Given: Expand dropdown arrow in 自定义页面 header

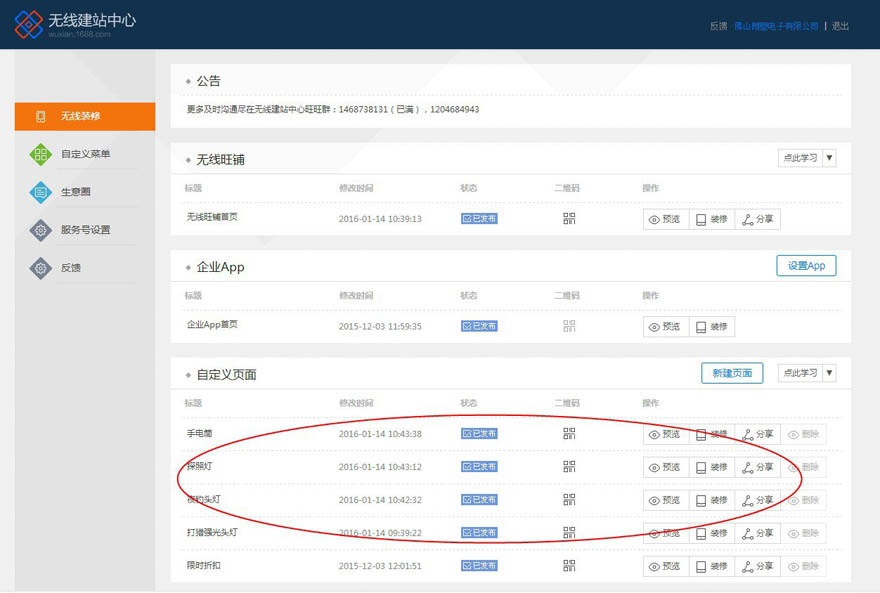Looking at the screenshot, I should click(x=829, y=373).
